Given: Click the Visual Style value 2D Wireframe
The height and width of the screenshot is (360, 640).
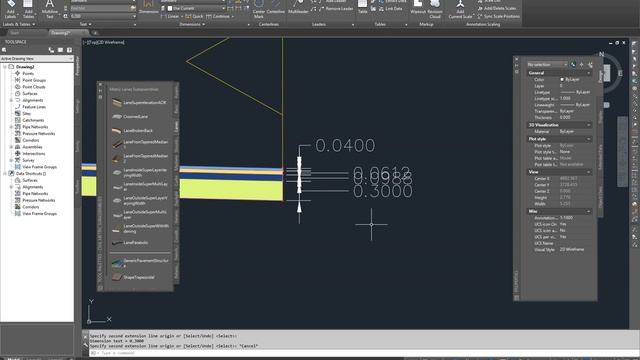Looking at the screenshot, I should click(x=572, y=249).
